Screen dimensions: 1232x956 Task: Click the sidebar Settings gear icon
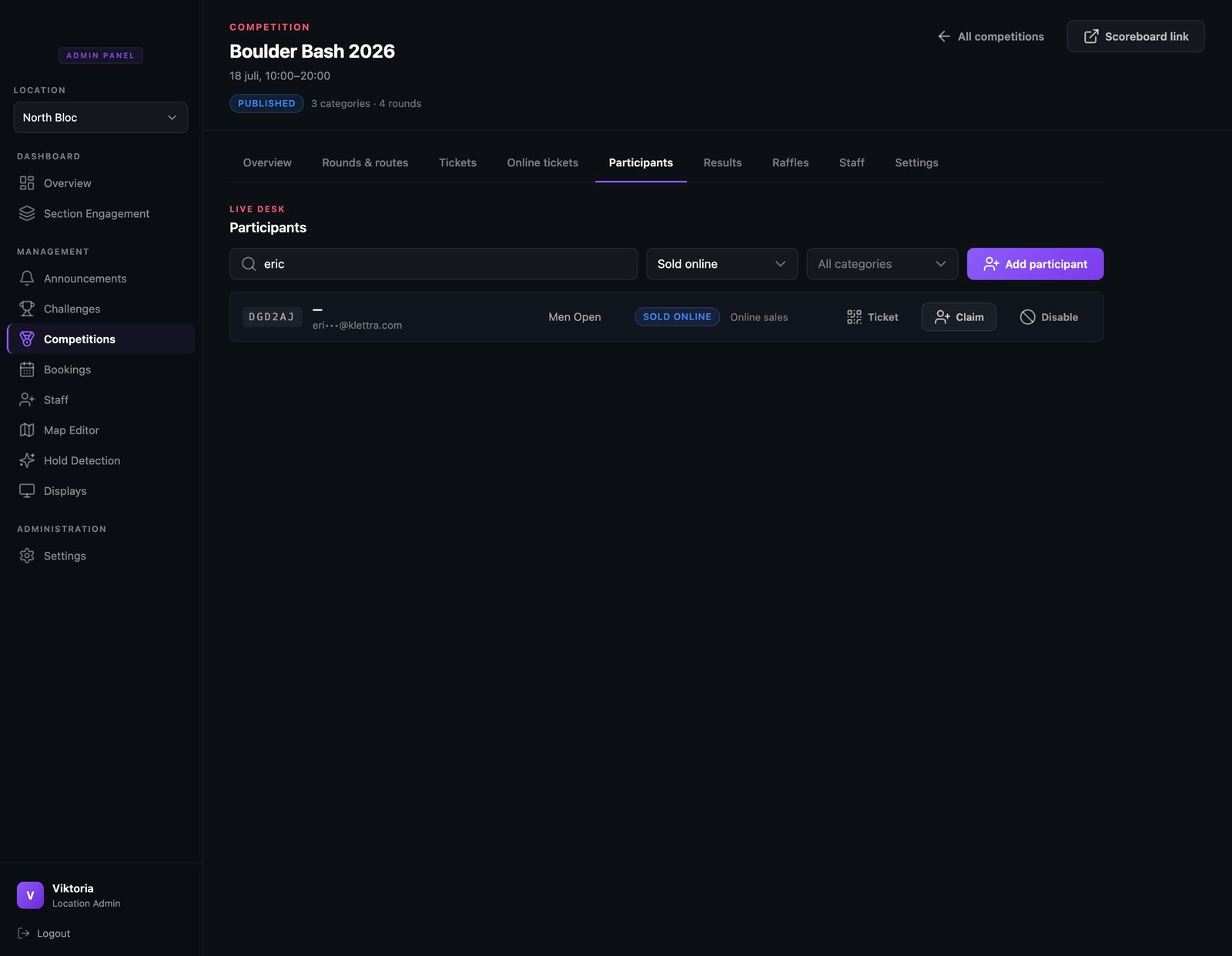click(27, 556)
